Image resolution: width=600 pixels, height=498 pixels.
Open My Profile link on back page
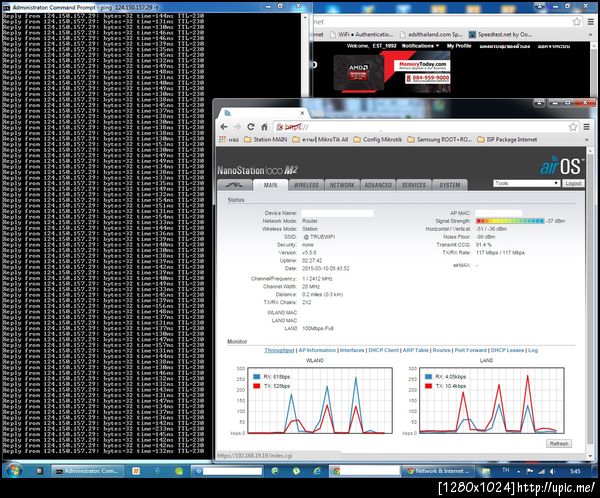coord(459,46)
